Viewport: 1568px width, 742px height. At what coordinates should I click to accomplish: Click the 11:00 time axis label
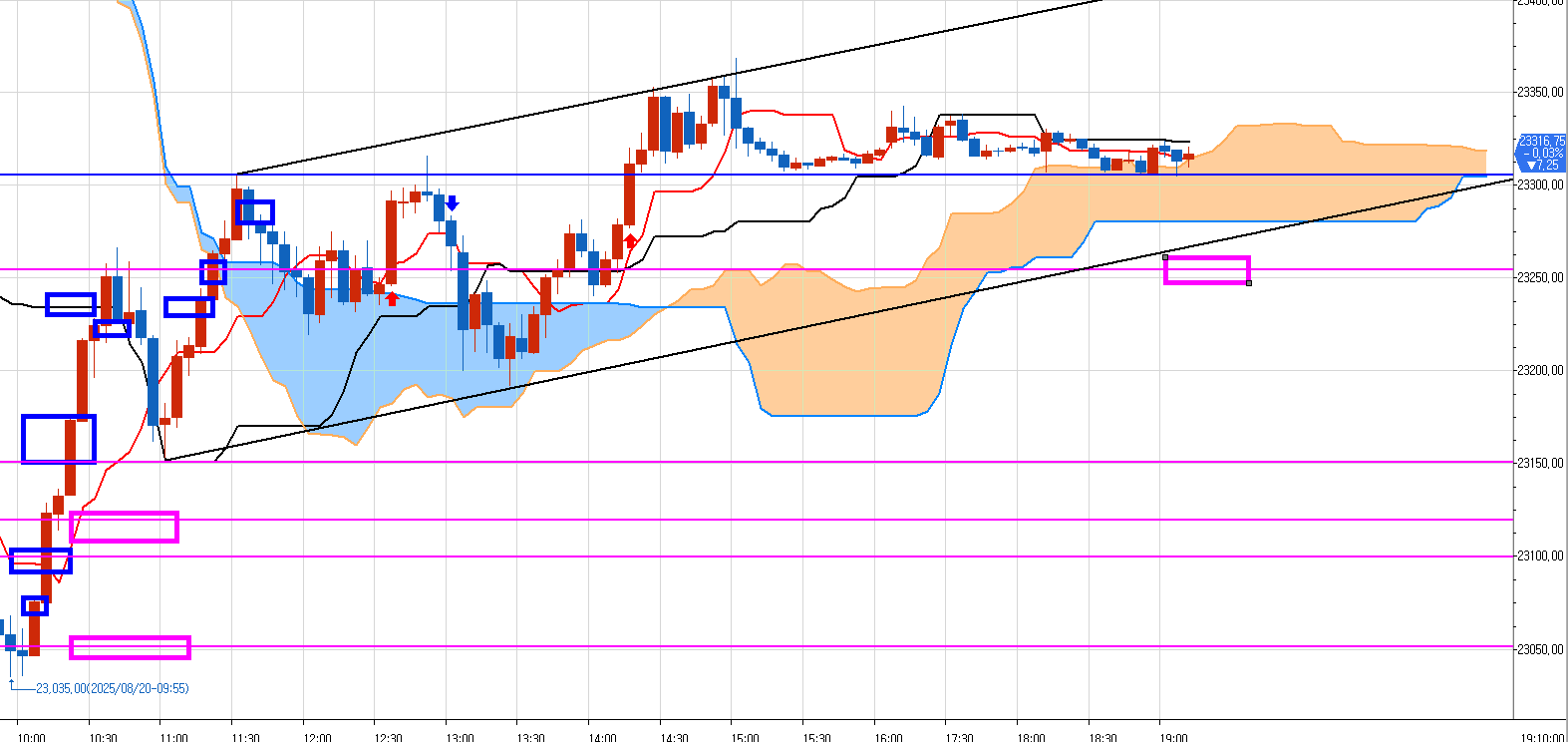click(174, 737)
